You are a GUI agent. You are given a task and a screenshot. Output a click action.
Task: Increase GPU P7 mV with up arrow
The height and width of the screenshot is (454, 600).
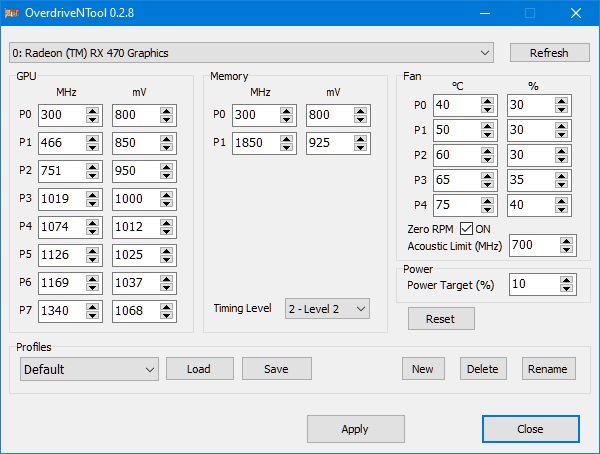[166, 307]
